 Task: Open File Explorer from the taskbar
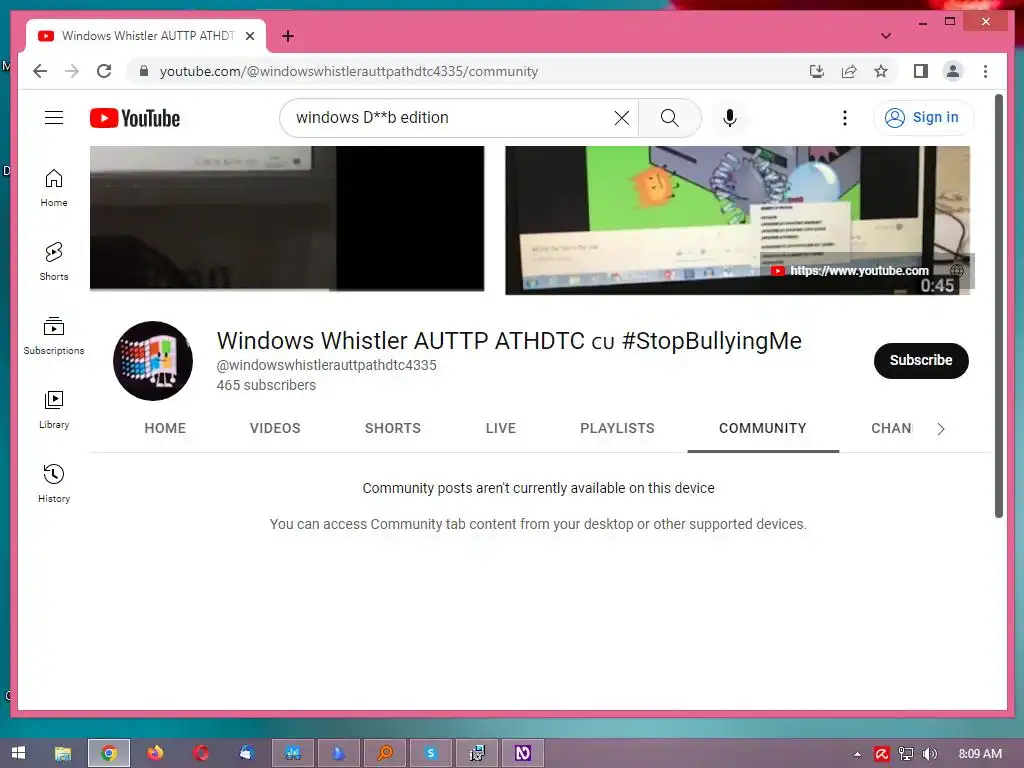63,754
